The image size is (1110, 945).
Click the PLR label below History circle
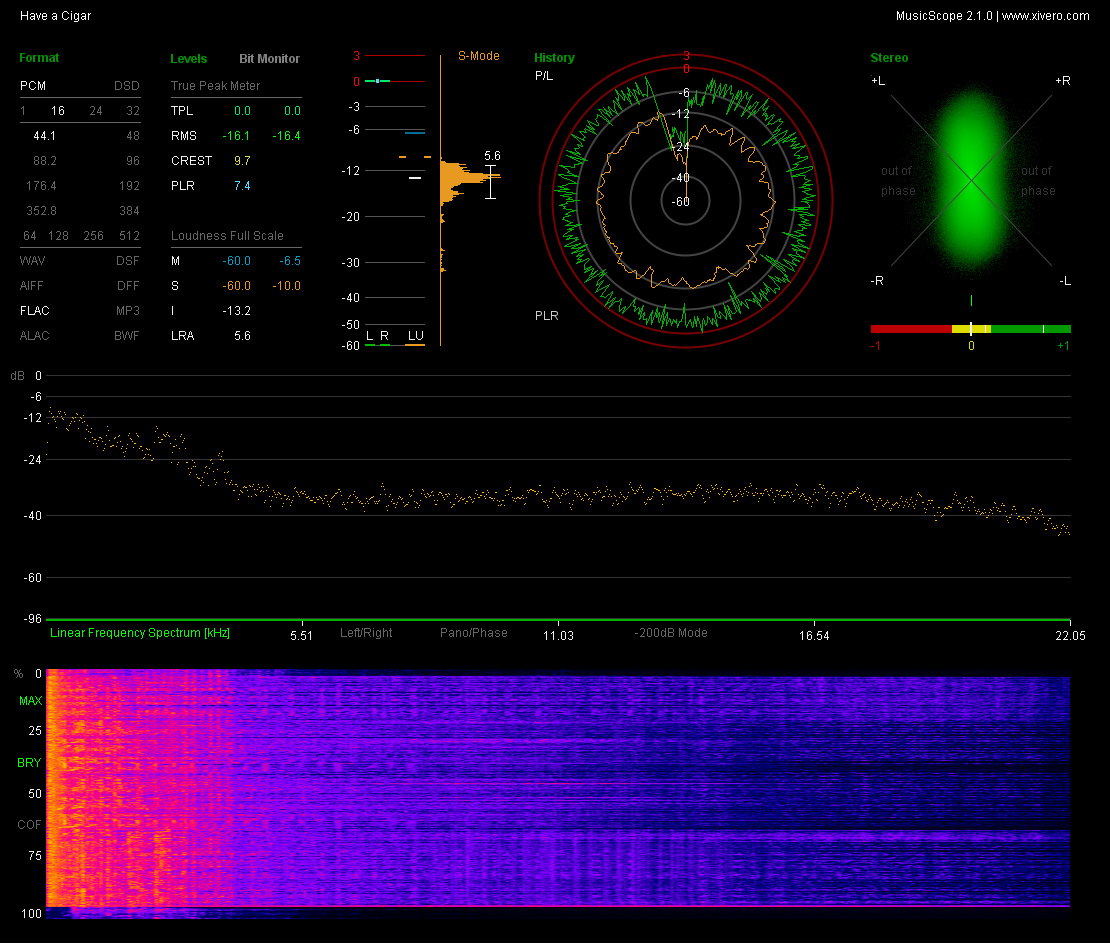click(x=547, y=316)
